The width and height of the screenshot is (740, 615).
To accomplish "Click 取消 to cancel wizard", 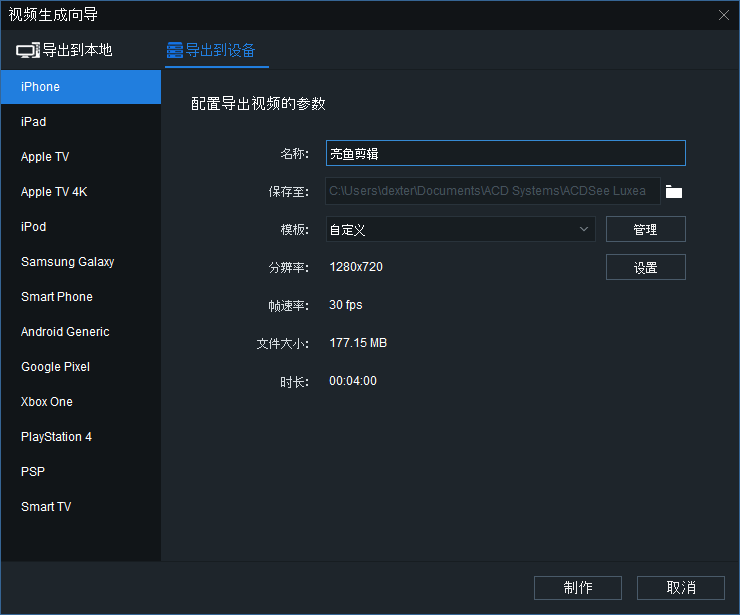I will (681, 588).
